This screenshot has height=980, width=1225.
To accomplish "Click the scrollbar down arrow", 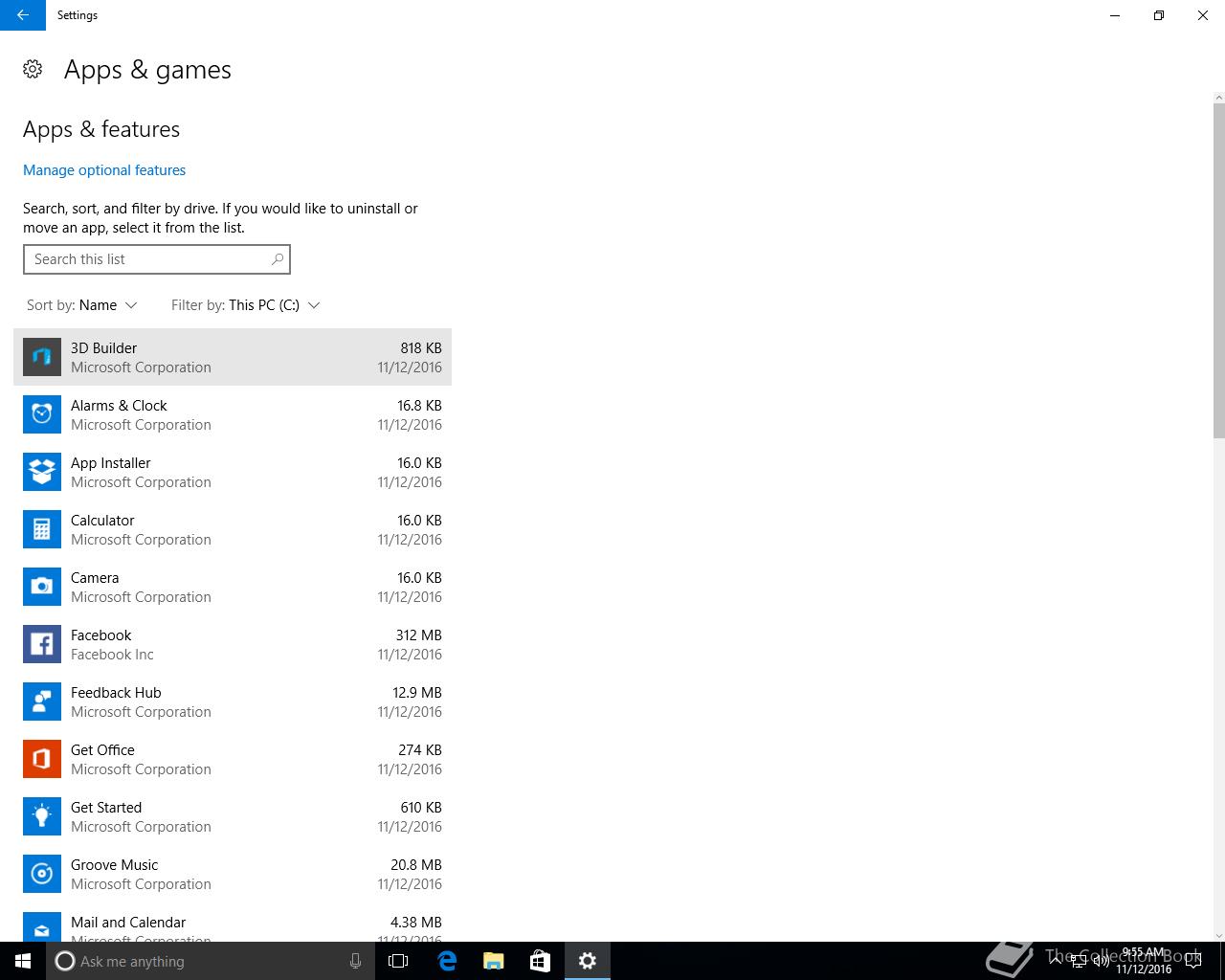I will (1218, 935).
